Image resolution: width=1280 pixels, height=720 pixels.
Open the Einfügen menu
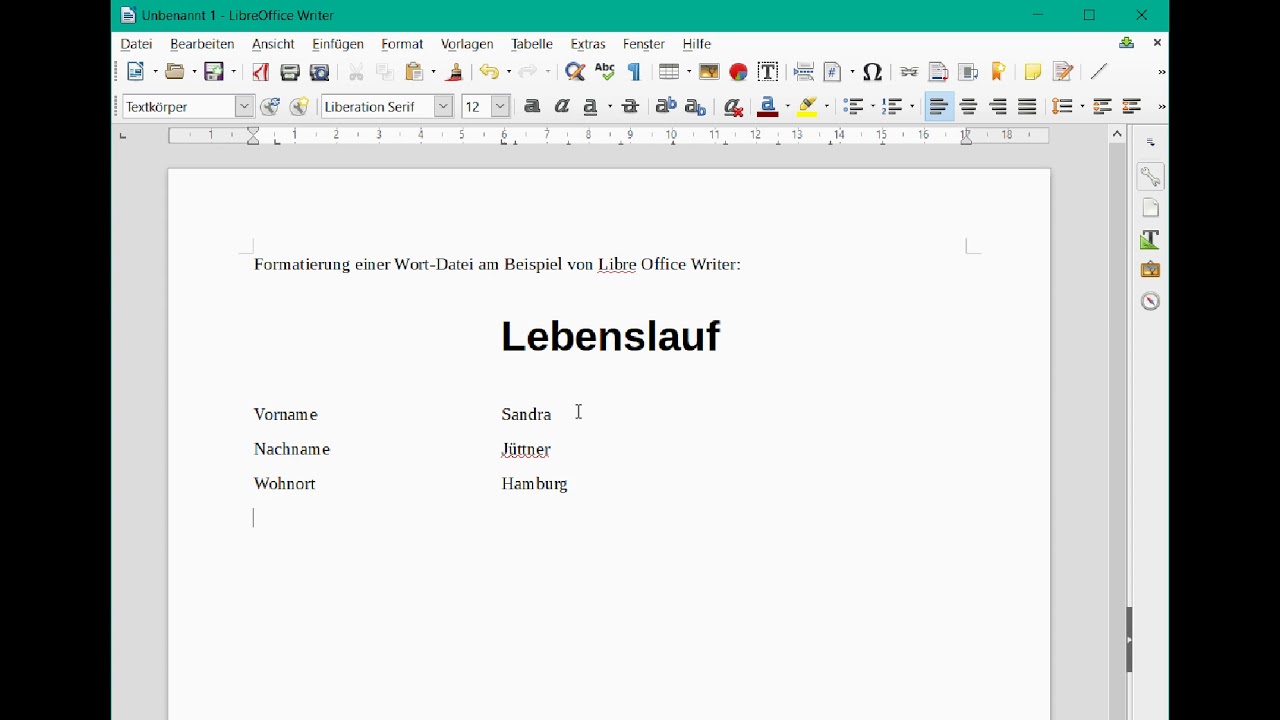pos(338,44)
